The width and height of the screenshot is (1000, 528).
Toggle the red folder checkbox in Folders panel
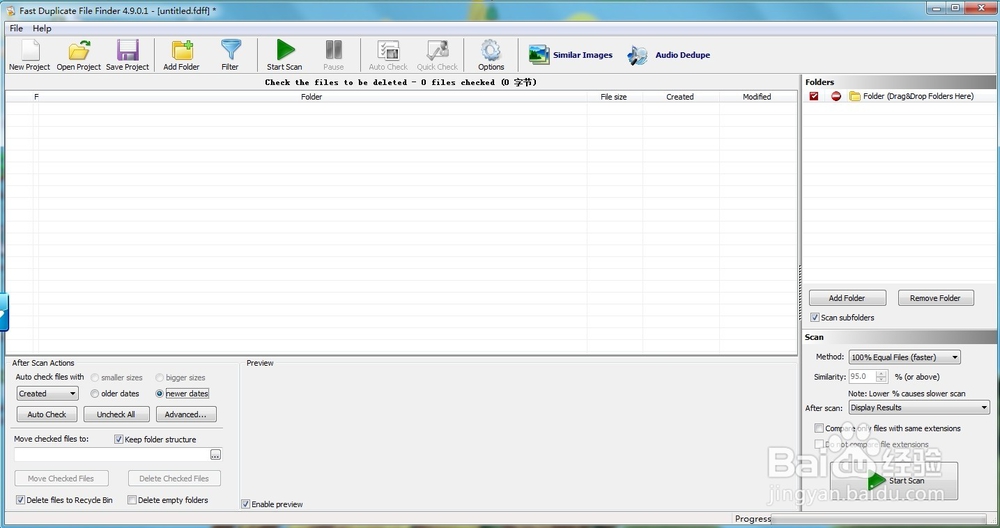(814, 96)
